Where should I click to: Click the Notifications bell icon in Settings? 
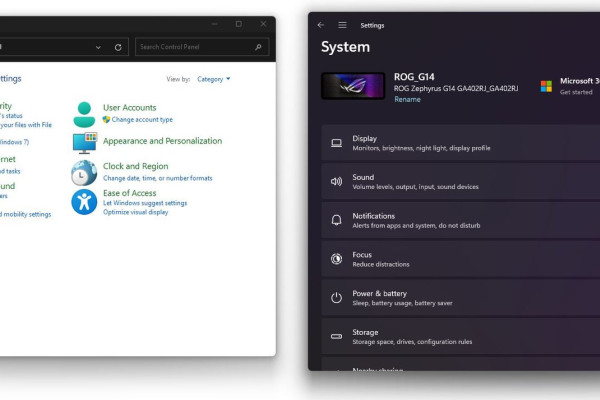pos(336,220)
